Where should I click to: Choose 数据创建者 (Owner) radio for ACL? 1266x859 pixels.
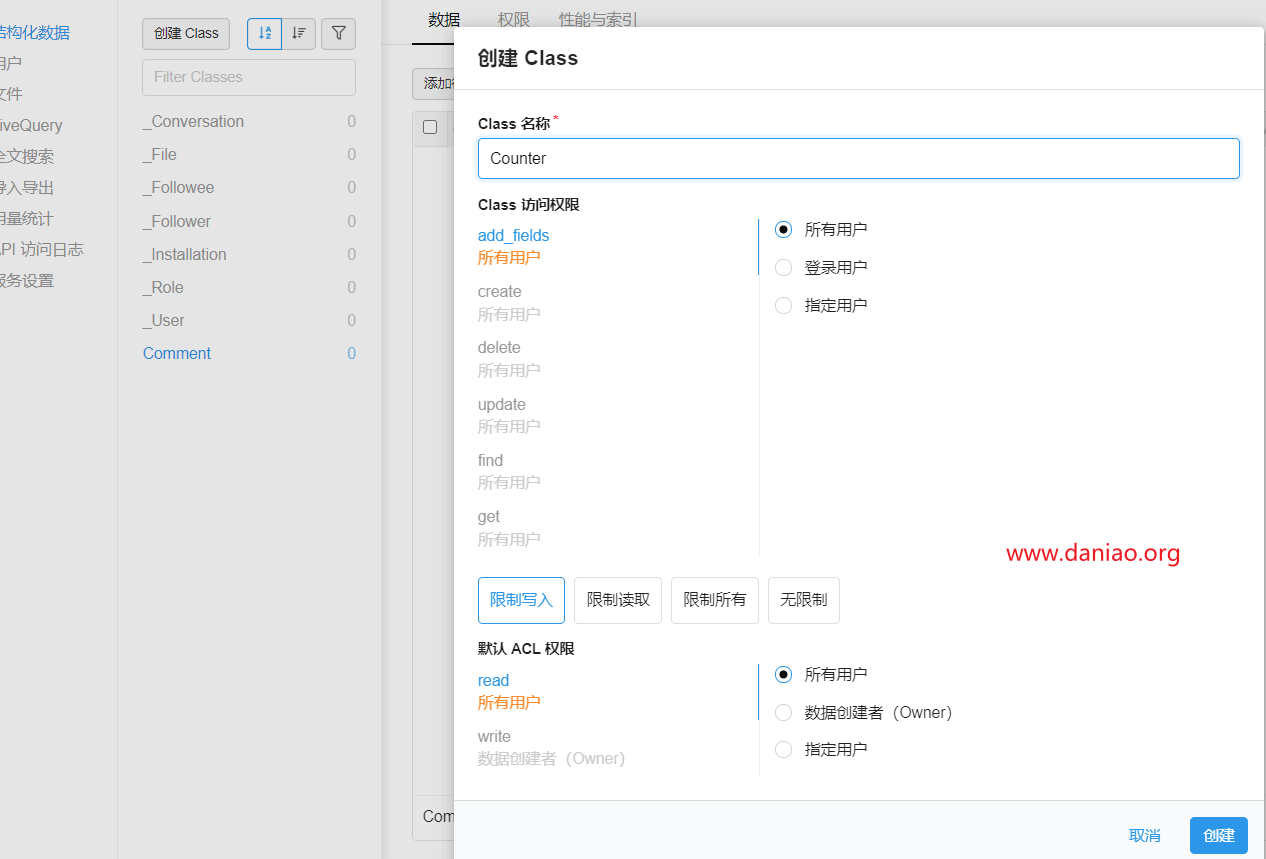point(784,712)
